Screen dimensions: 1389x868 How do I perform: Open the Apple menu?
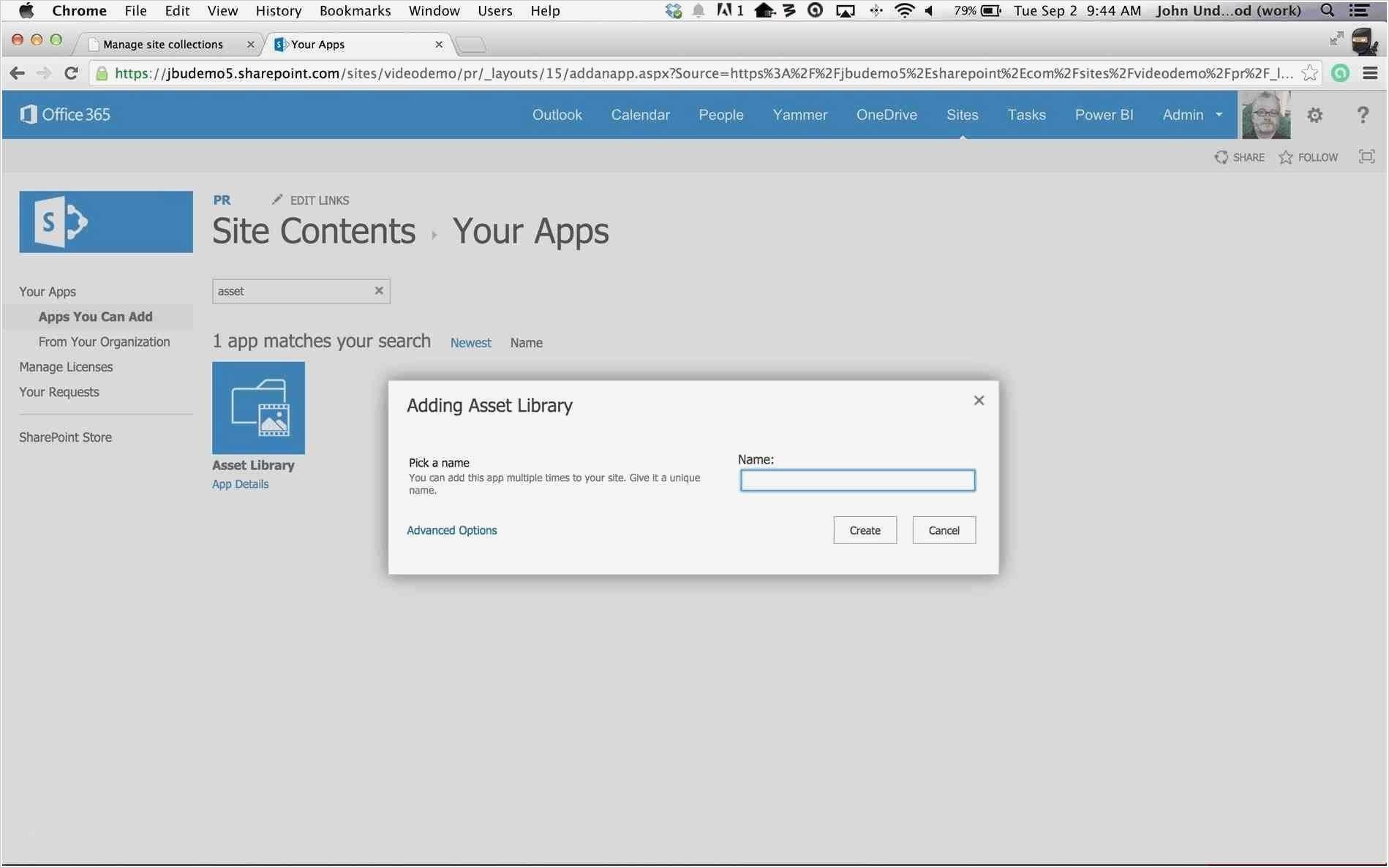click(x=26, y=10)
